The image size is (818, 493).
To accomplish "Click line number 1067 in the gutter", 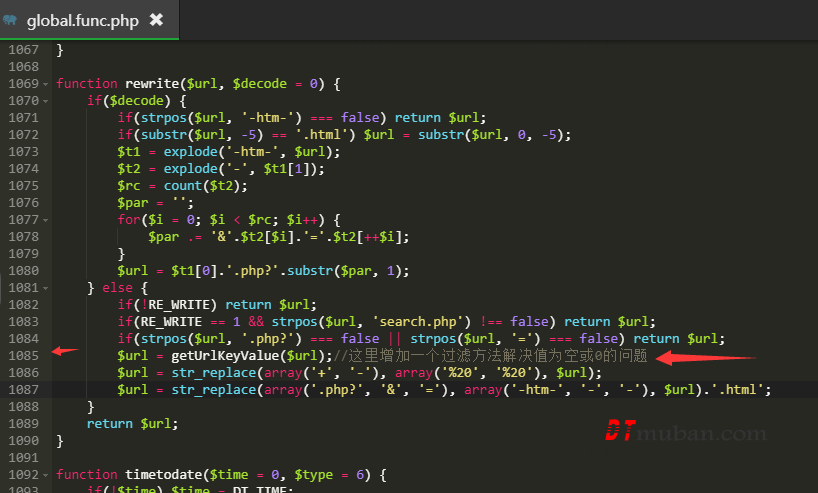I will [x=23, y=50].
